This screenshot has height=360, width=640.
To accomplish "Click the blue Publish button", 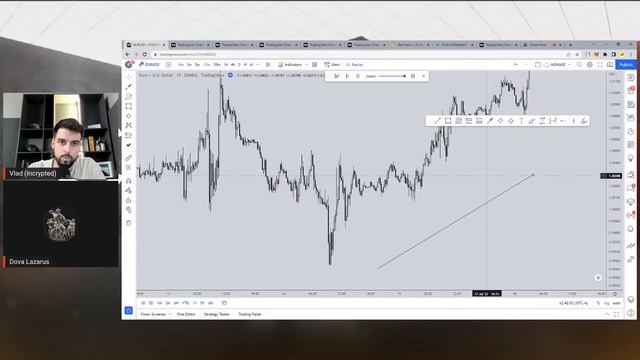I will tap(625, 64).
